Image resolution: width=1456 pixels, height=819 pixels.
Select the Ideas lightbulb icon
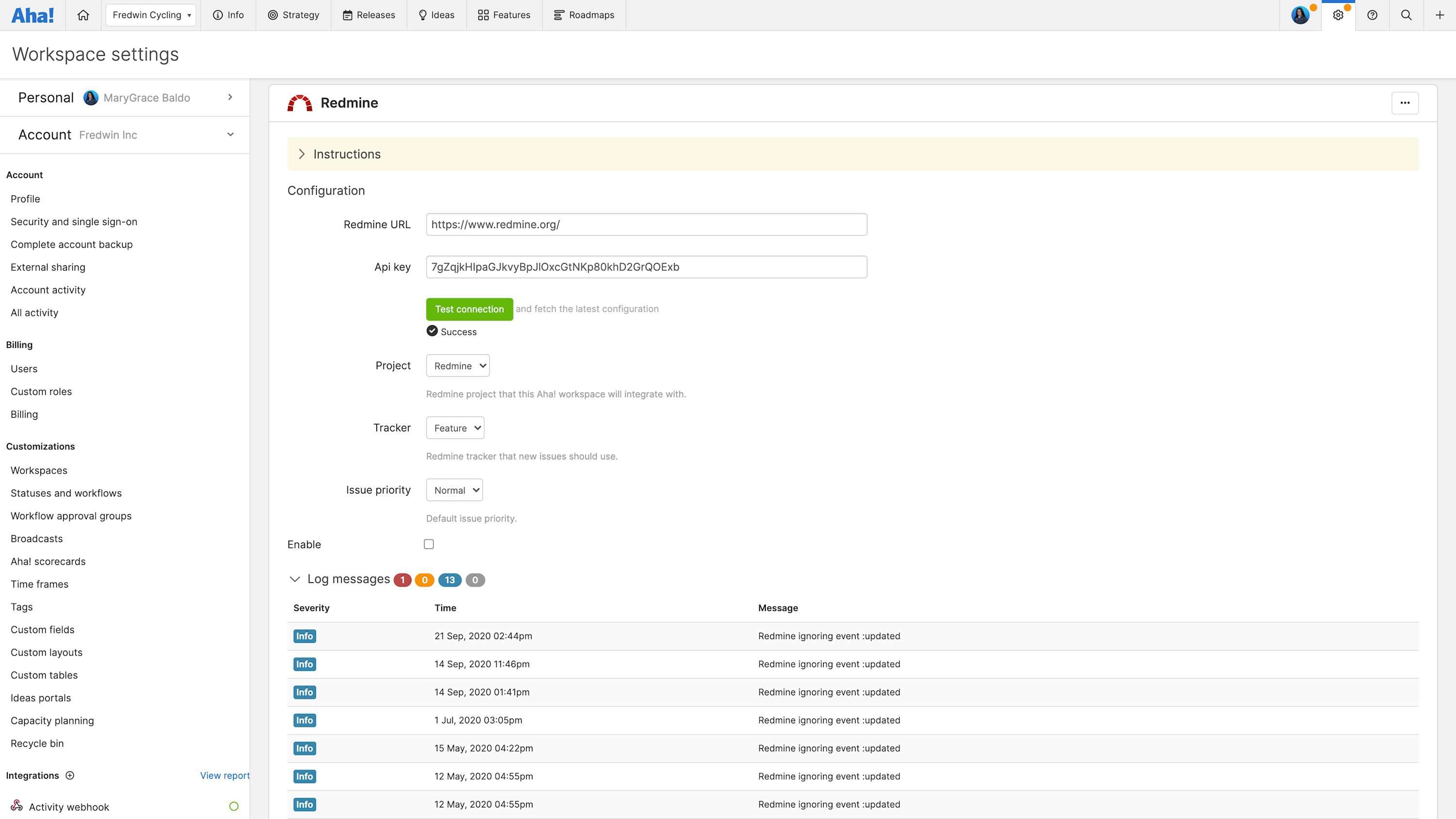[x=422, y=15]
